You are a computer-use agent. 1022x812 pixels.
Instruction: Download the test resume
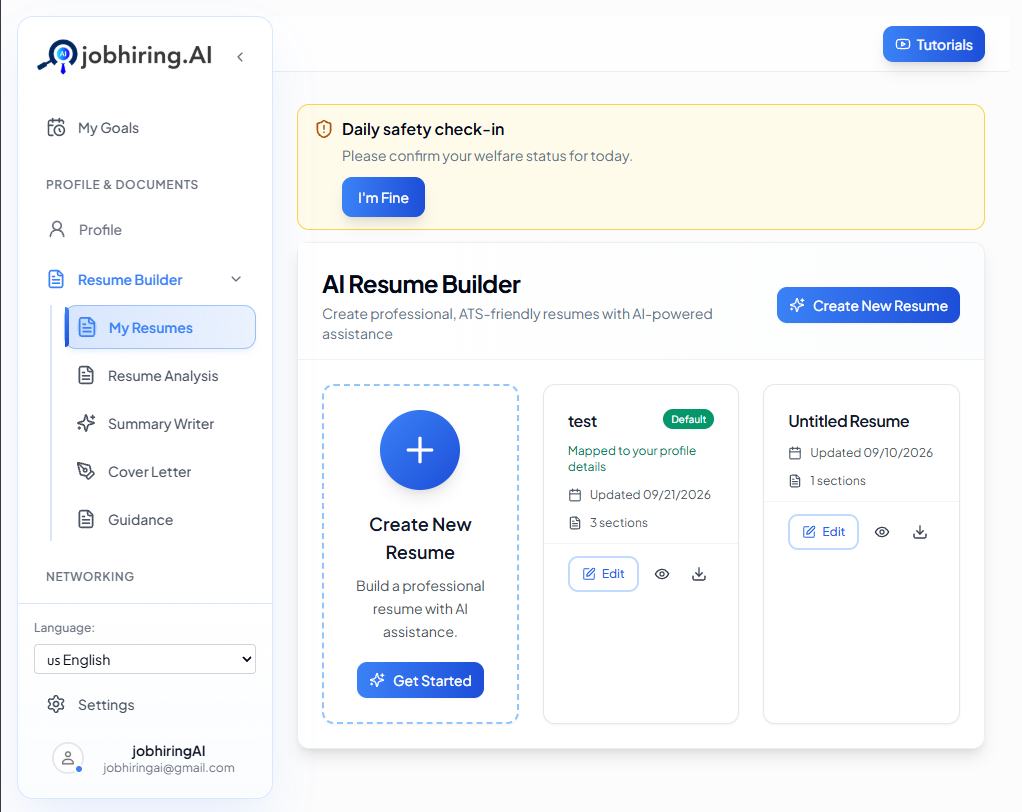click(x=699, y=574)
